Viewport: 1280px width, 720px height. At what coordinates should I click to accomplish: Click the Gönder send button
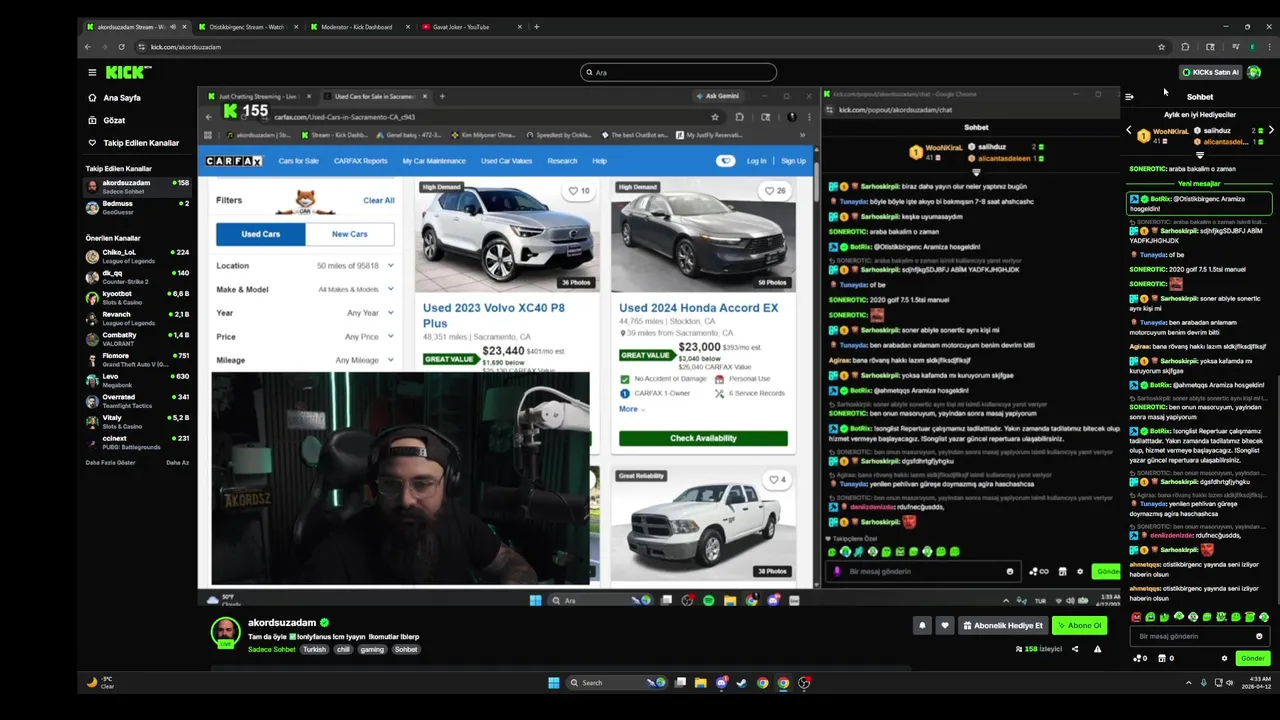pyautogui.click(x=1252, y=658)
